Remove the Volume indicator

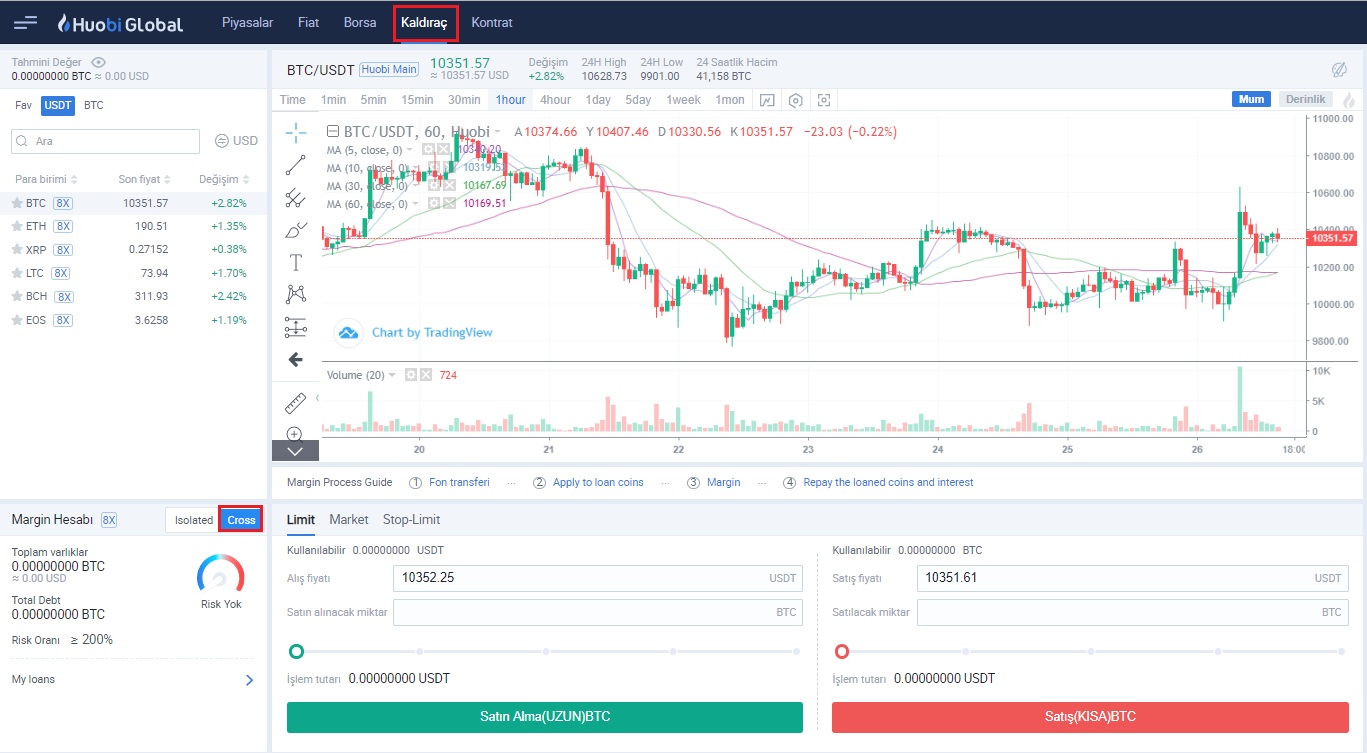425,375
